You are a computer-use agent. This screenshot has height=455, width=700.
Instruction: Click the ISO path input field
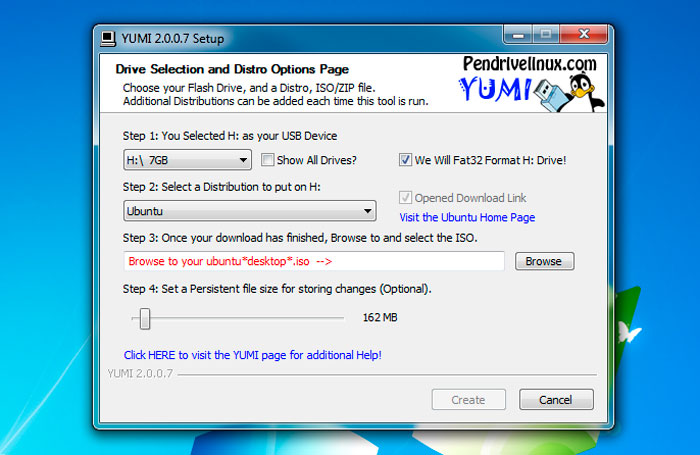[314, 261]
